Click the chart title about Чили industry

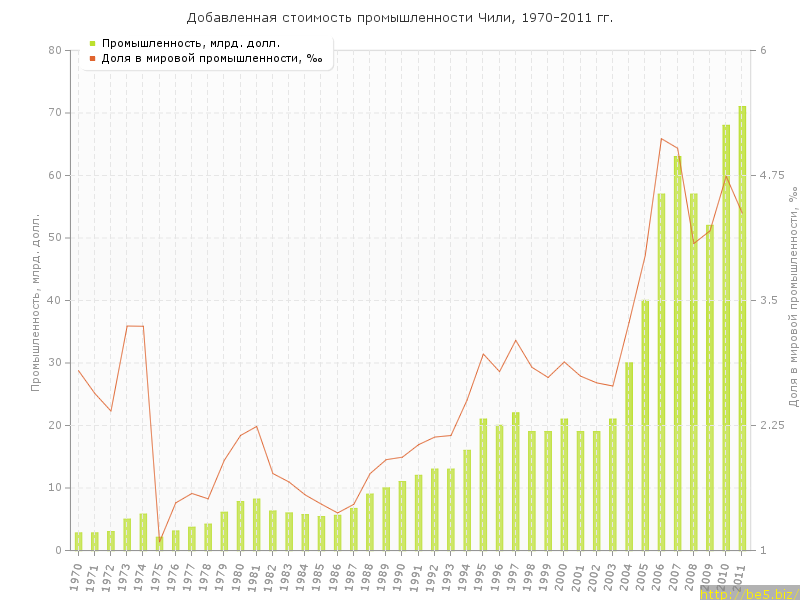pyautogui.click(x=400, y=18)
